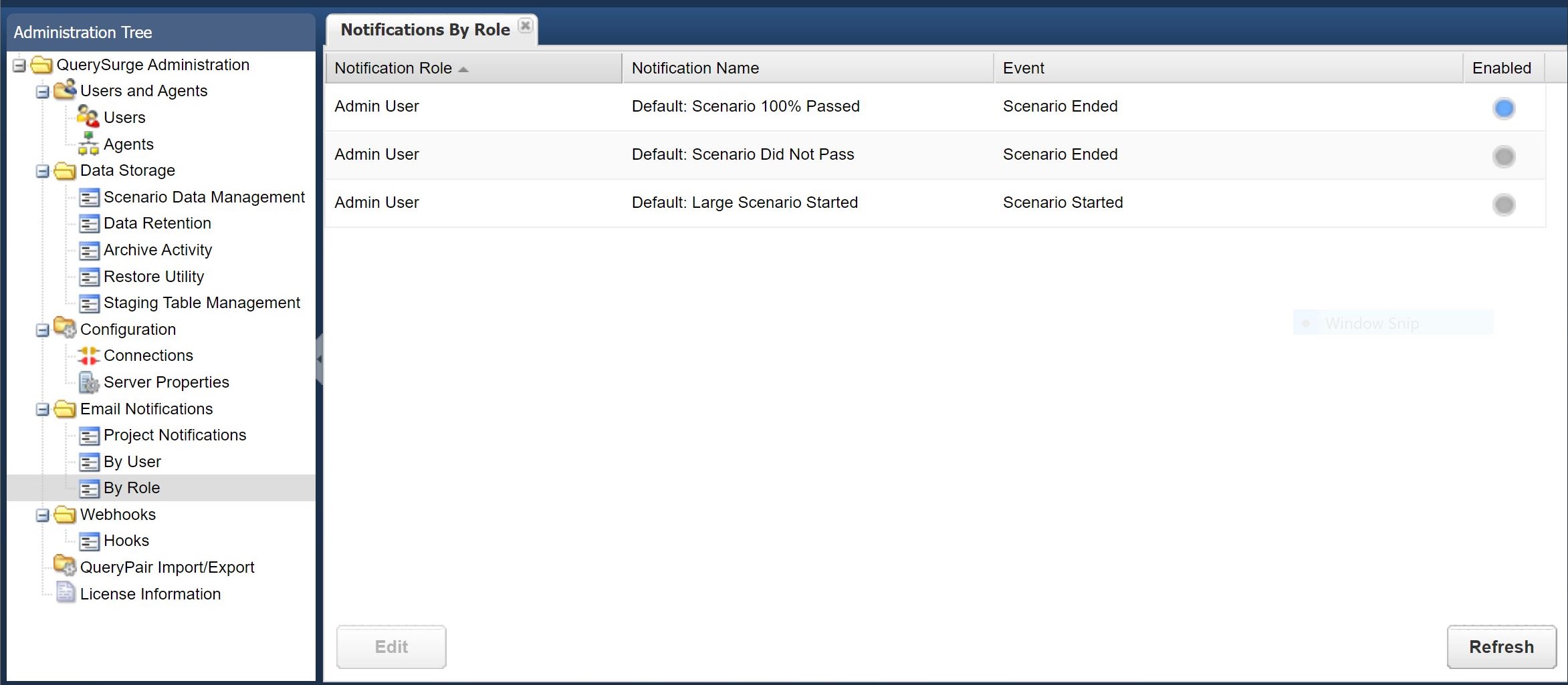
Task: Click the Refresh button
Action: click(1502, 647)
